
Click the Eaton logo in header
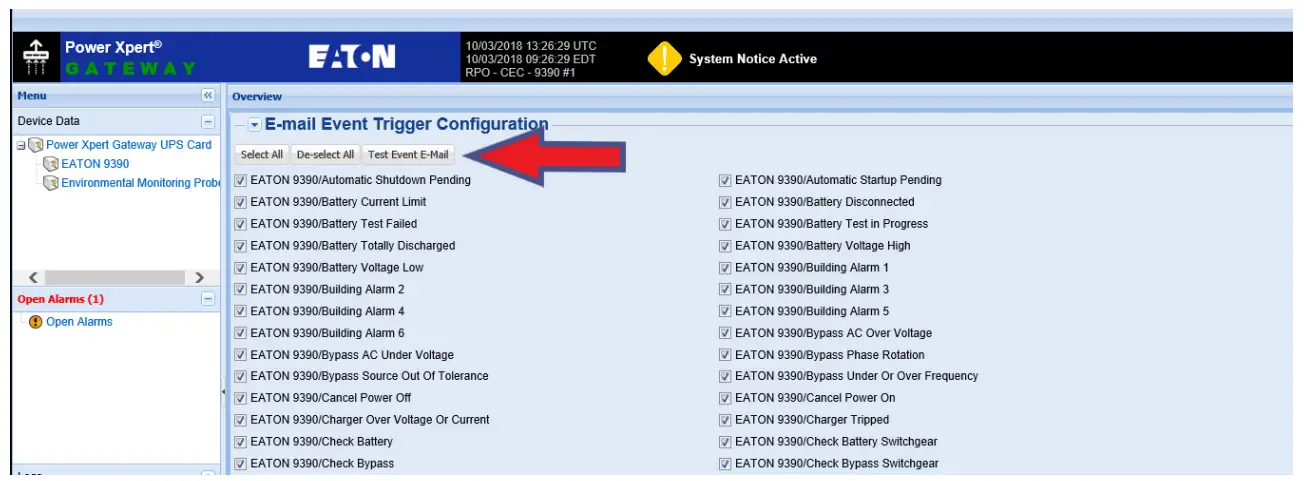(x=352, y=58)
